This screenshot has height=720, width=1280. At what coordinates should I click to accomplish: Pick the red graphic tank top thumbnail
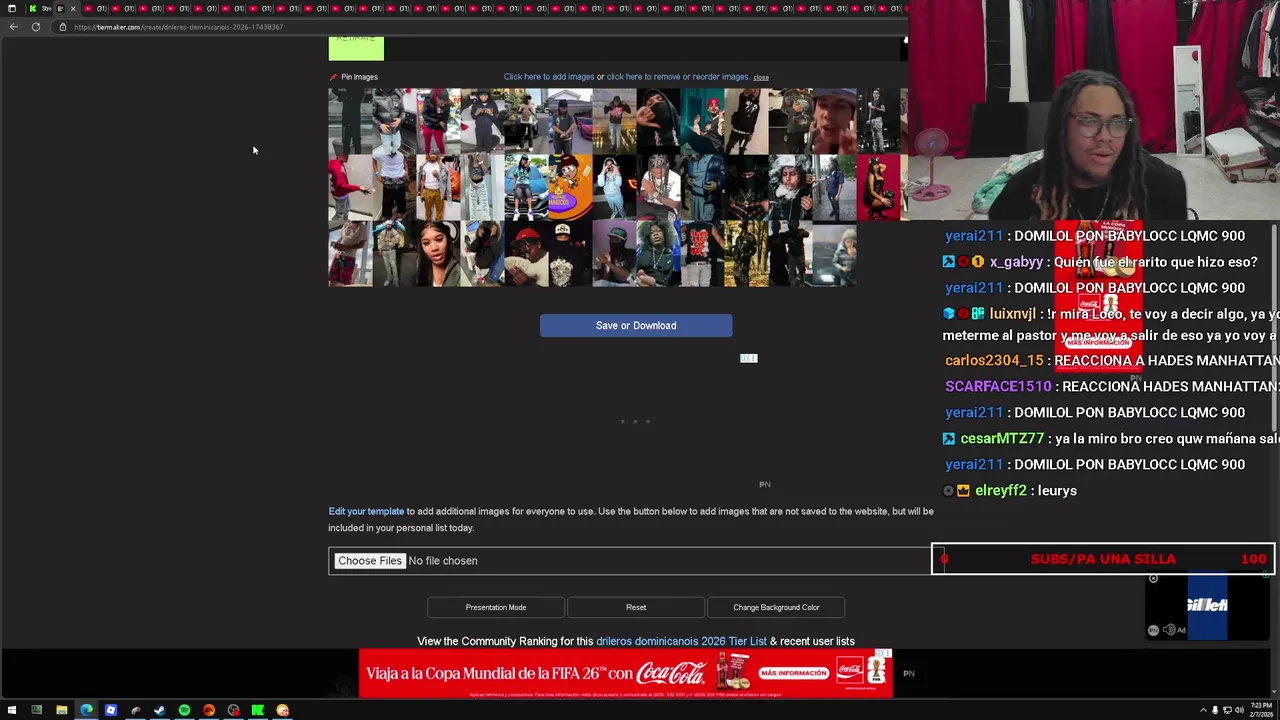(x=702, y=253)
